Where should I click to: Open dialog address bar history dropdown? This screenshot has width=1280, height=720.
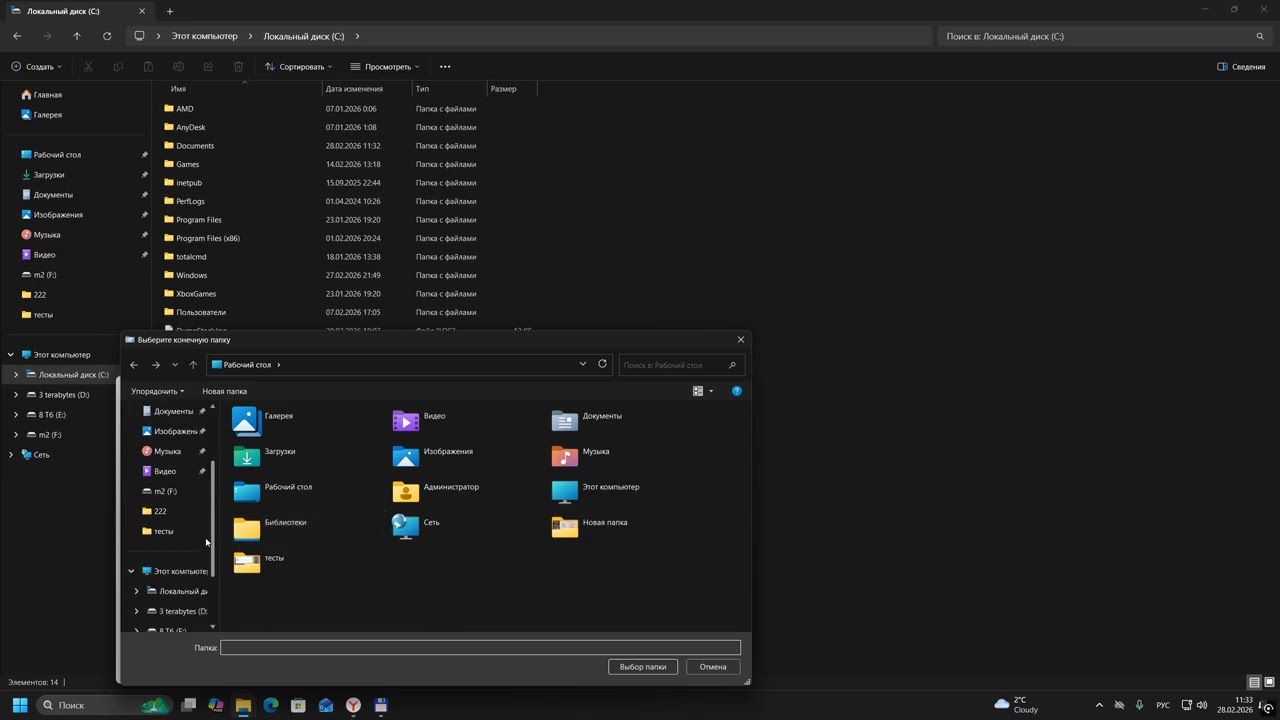point(583,364)
